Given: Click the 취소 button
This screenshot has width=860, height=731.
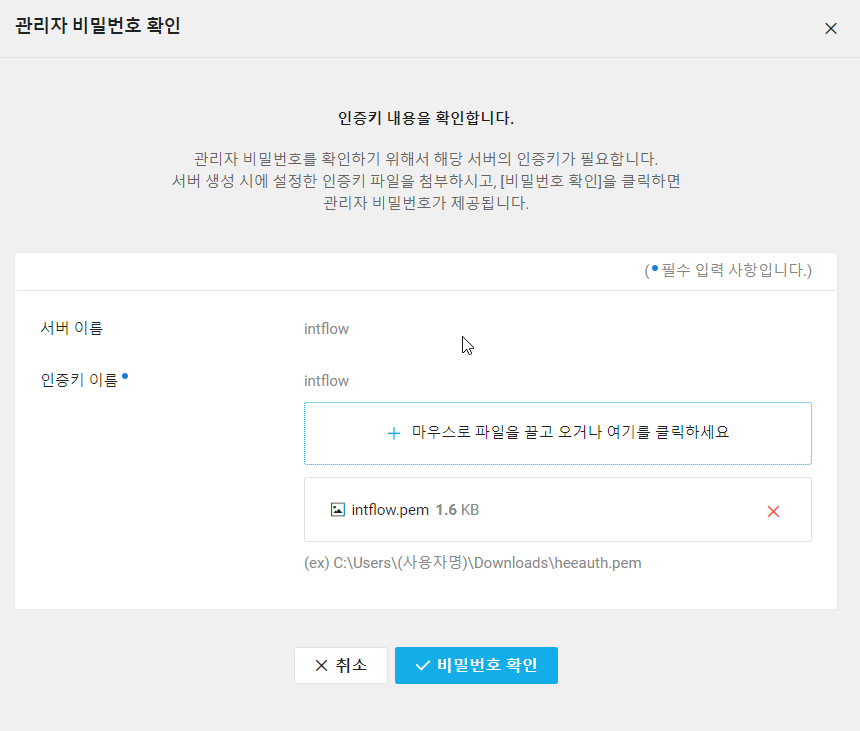Looking at the screenshot, I should 341,665.
